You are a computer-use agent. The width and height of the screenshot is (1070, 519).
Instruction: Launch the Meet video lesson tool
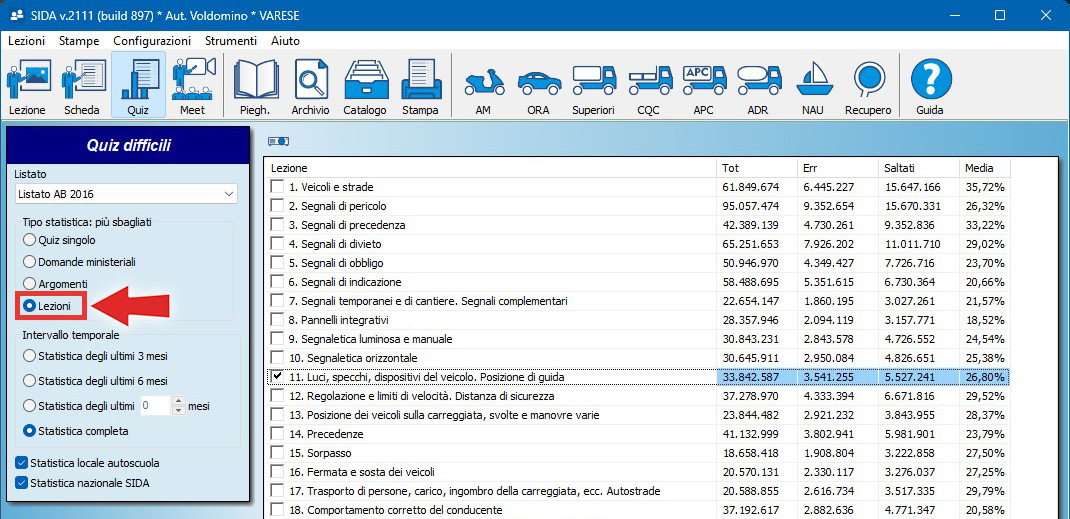(x=192, y=86)
